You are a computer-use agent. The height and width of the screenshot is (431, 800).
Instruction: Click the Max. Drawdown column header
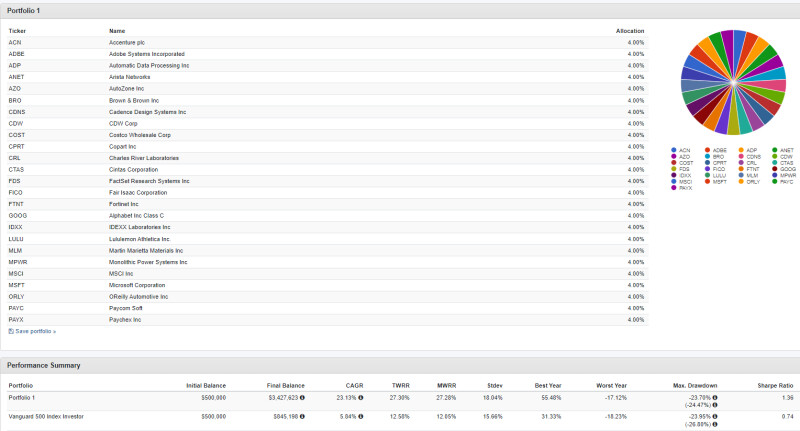click(x=695, y=386)
